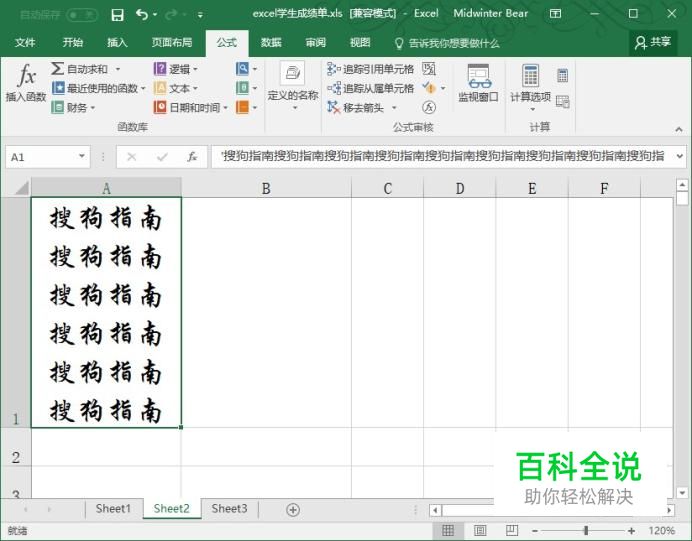Click the AutoSum sigma icon

coord(57,69)
